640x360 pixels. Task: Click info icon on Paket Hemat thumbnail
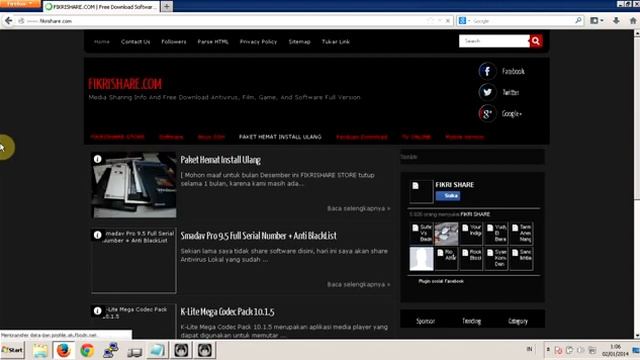(98, 159)
